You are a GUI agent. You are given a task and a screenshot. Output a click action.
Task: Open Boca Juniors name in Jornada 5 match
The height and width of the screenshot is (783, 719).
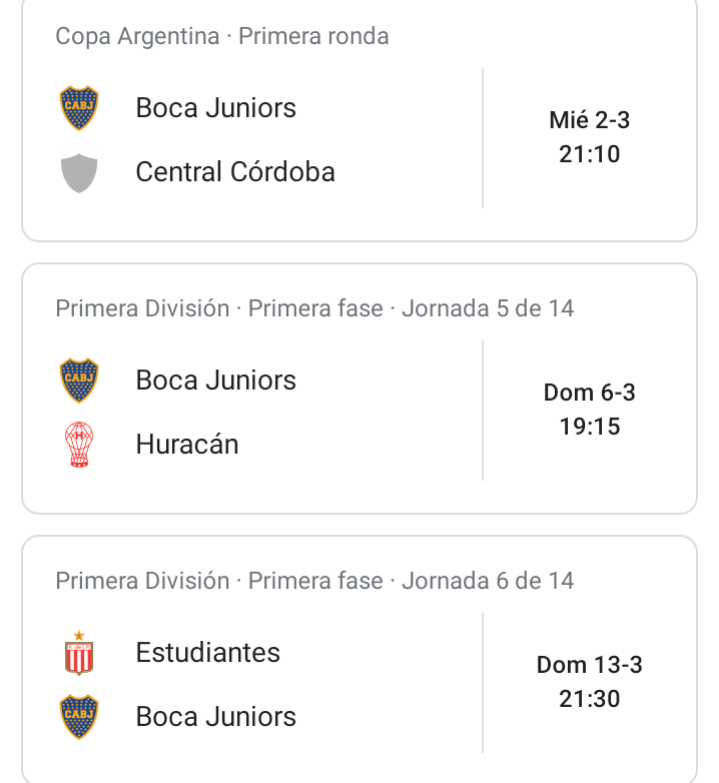[216, 380]
